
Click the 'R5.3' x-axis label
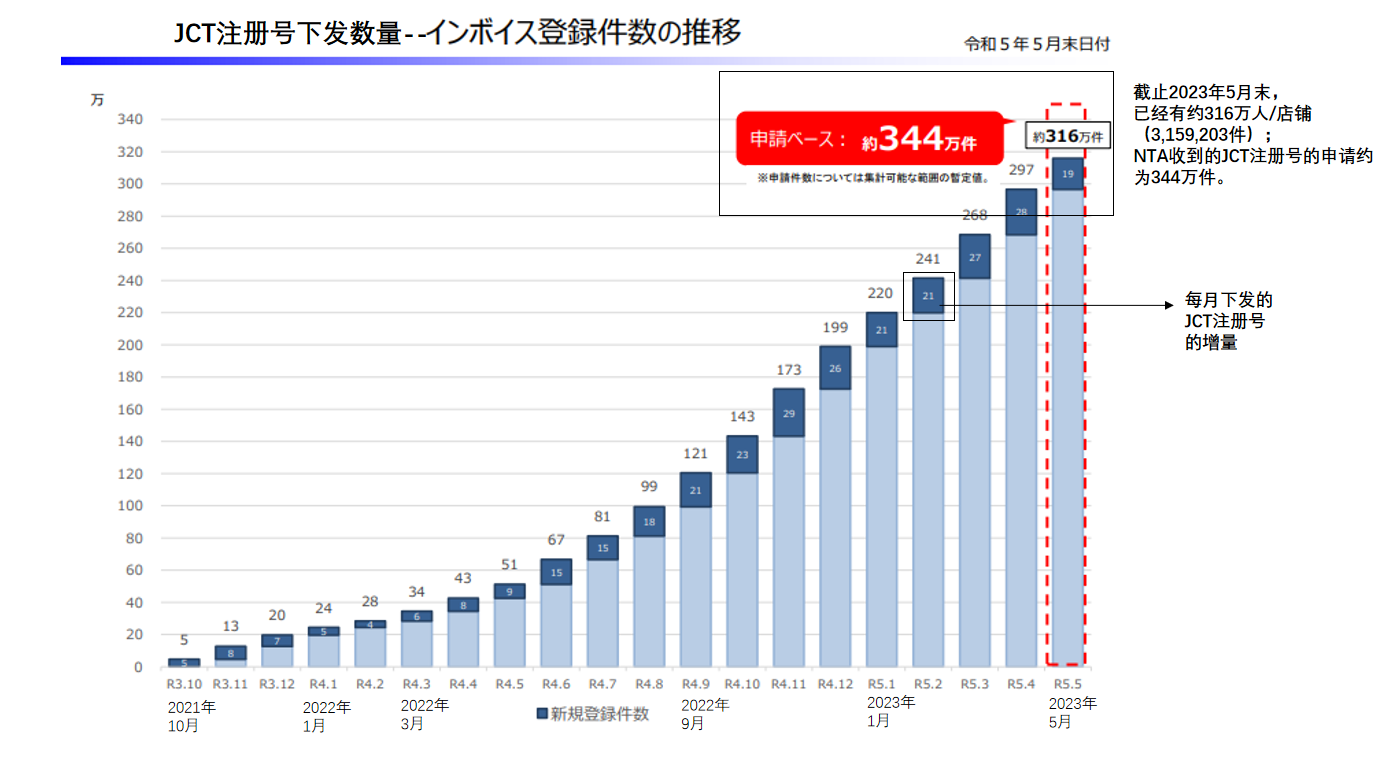pos(975,685)
